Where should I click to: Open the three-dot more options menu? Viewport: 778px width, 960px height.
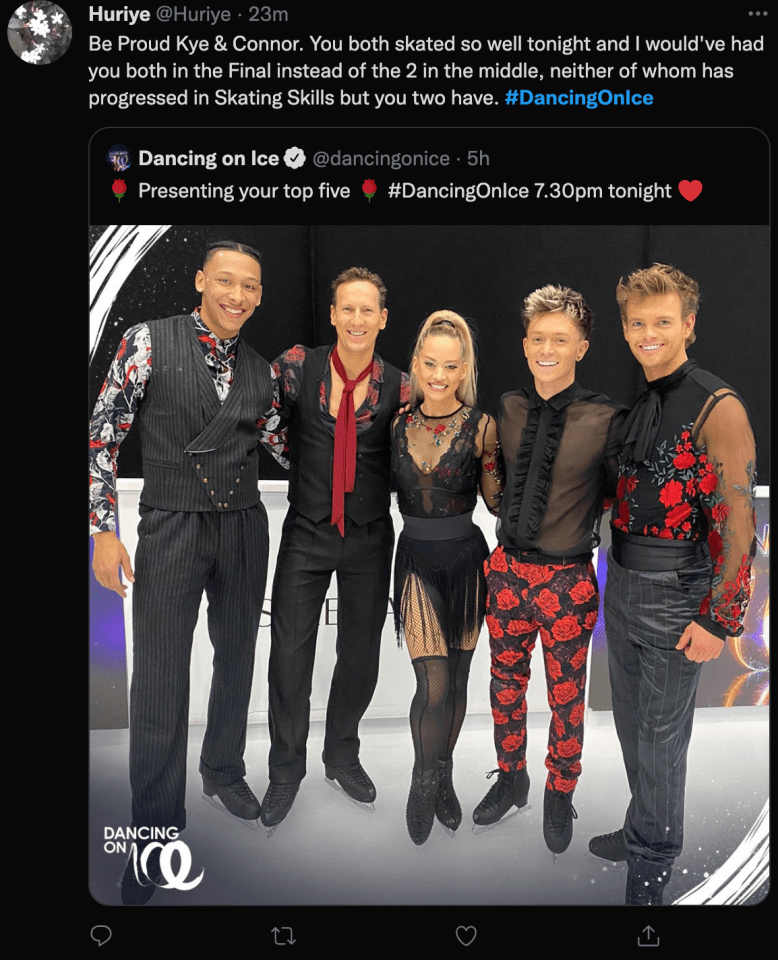[x=758, y=14]
